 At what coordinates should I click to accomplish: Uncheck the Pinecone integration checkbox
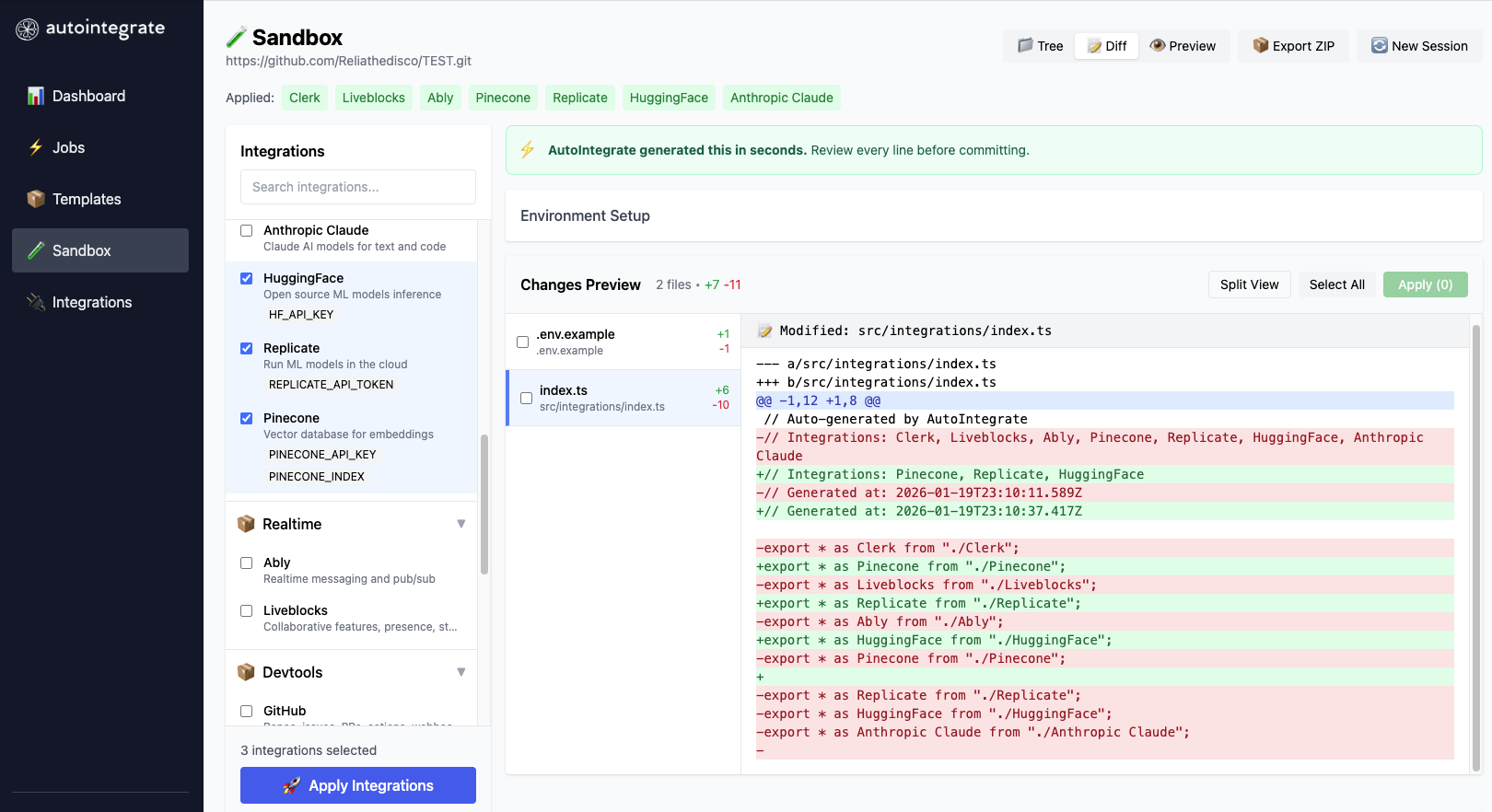click(x=246, y=418)
